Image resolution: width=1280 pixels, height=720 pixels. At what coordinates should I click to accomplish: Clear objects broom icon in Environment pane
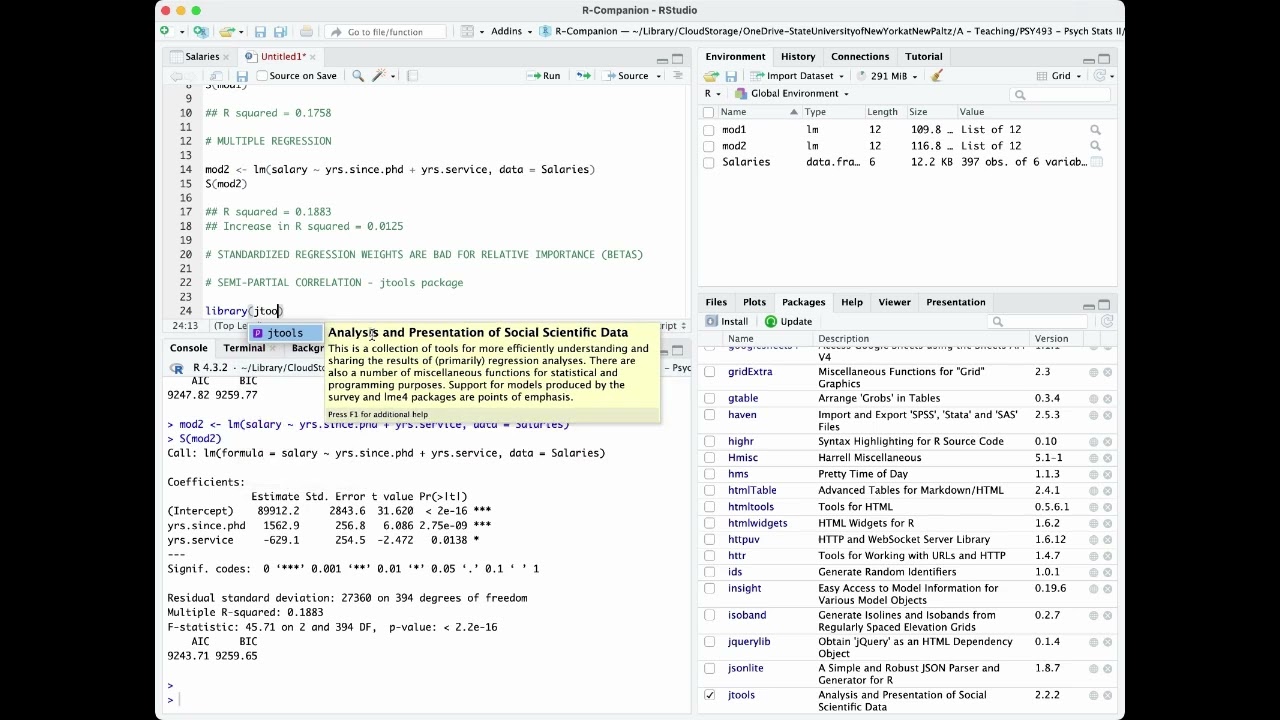click(937, 76)
